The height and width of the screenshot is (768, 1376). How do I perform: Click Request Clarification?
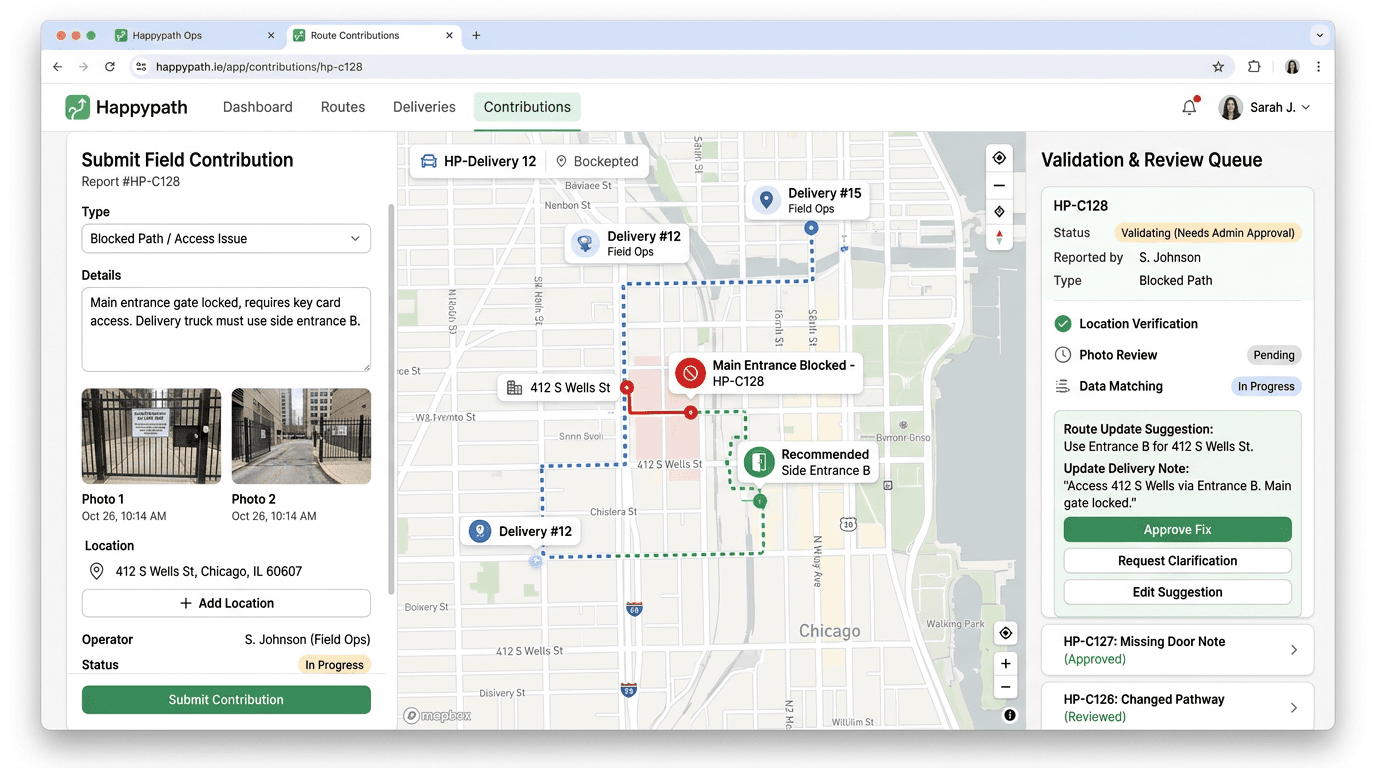pyautogui.click(x=1177, y=561)
